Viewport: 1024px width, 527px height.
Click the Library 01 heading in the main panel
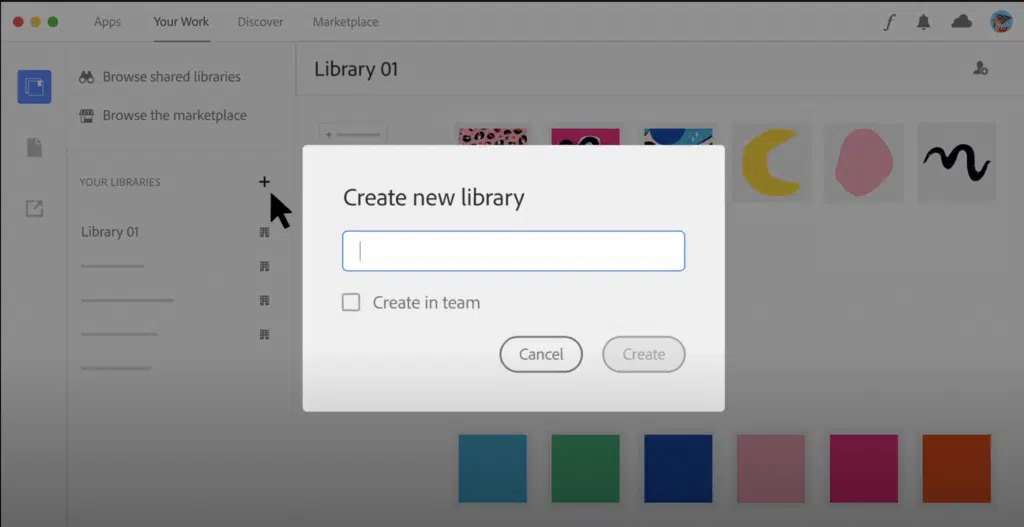pyautogui.click(x=356, y=69)
